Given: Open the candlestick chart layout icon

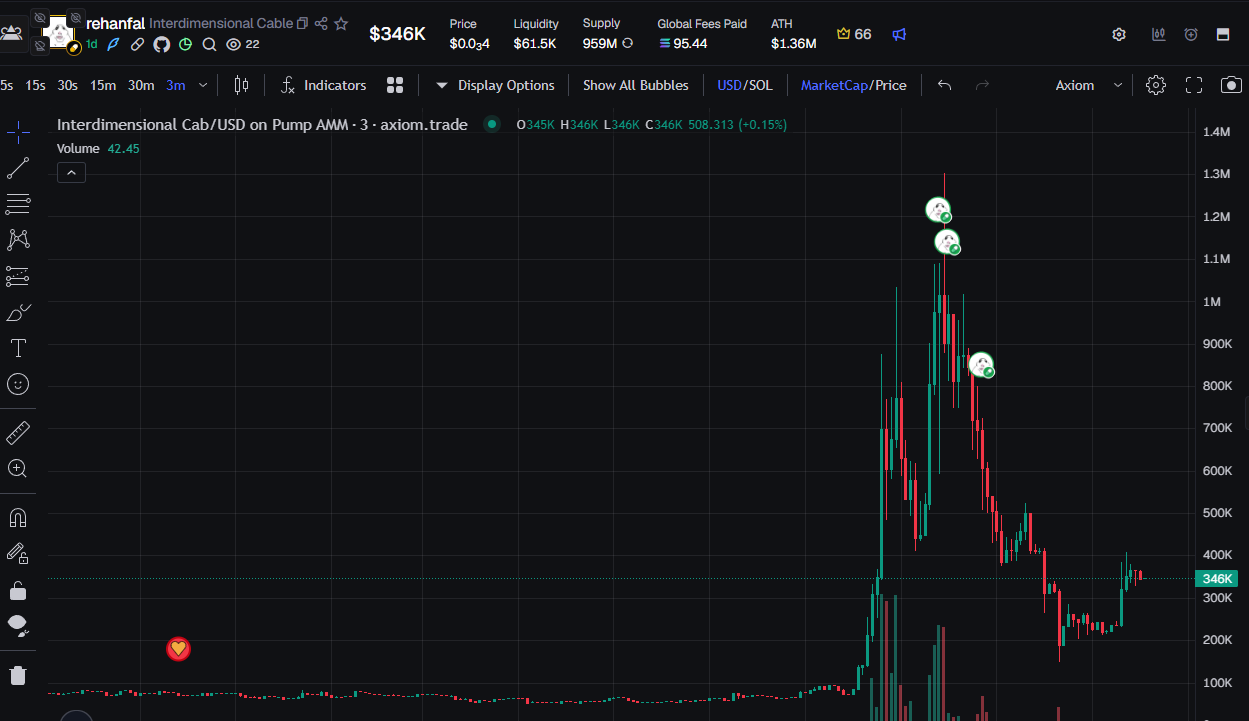Looking at the screenshot, I should tap(1159, 34).
